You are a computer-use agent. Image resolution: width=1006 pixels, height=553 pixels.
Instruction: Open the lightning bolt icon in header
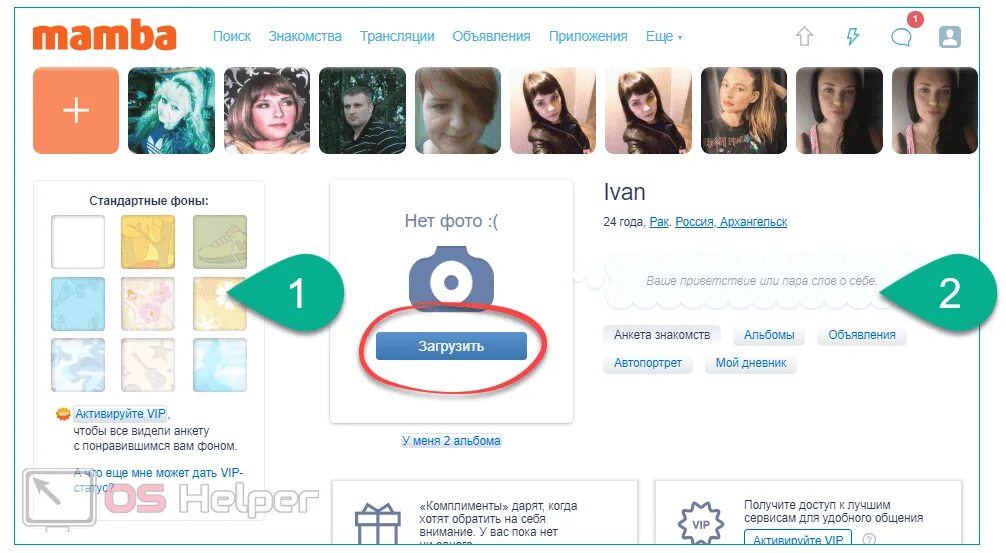pos(853,36)
